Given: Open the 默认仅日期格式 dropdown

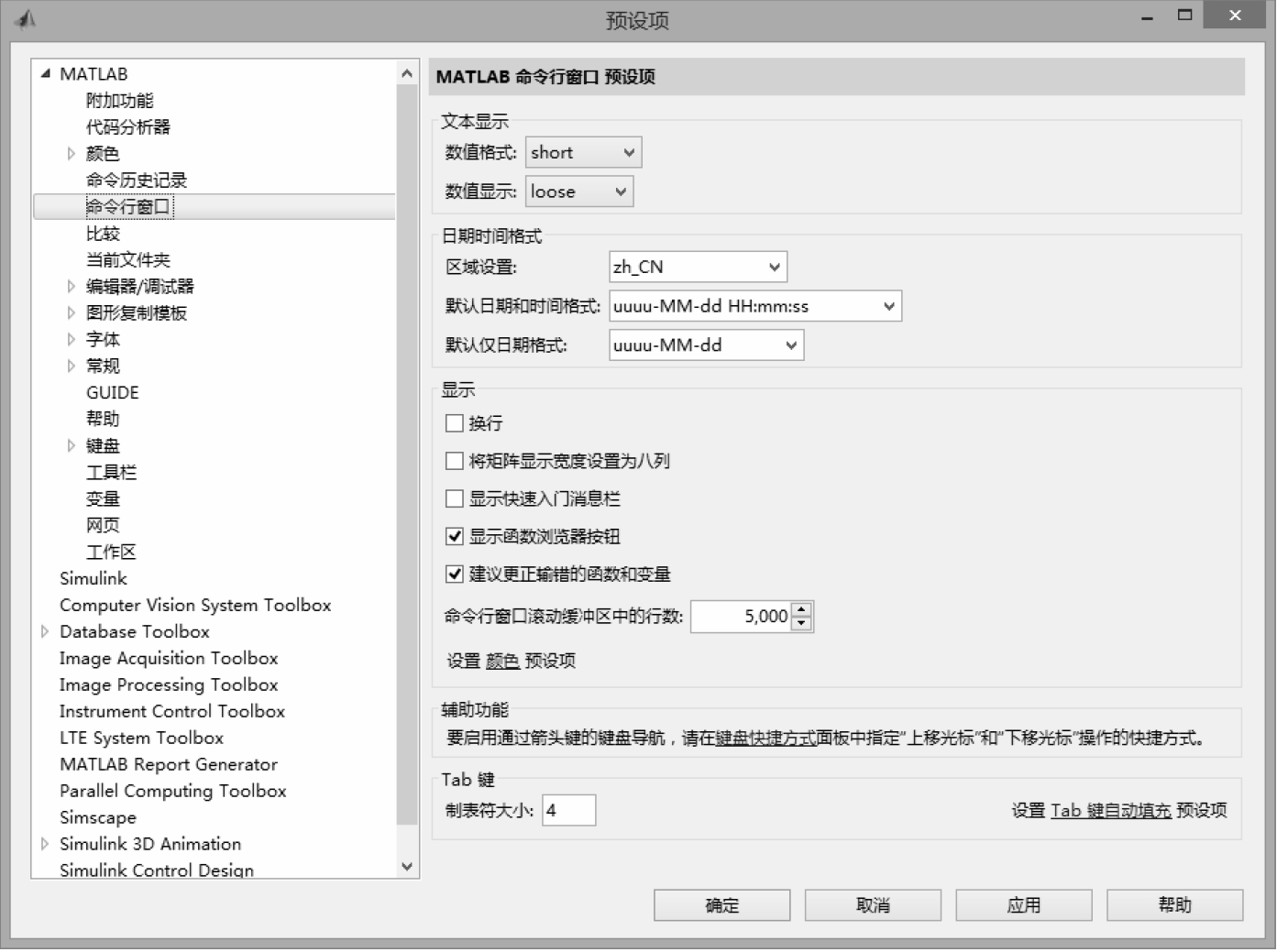Looking at the screenshot, I should [706, 345].
